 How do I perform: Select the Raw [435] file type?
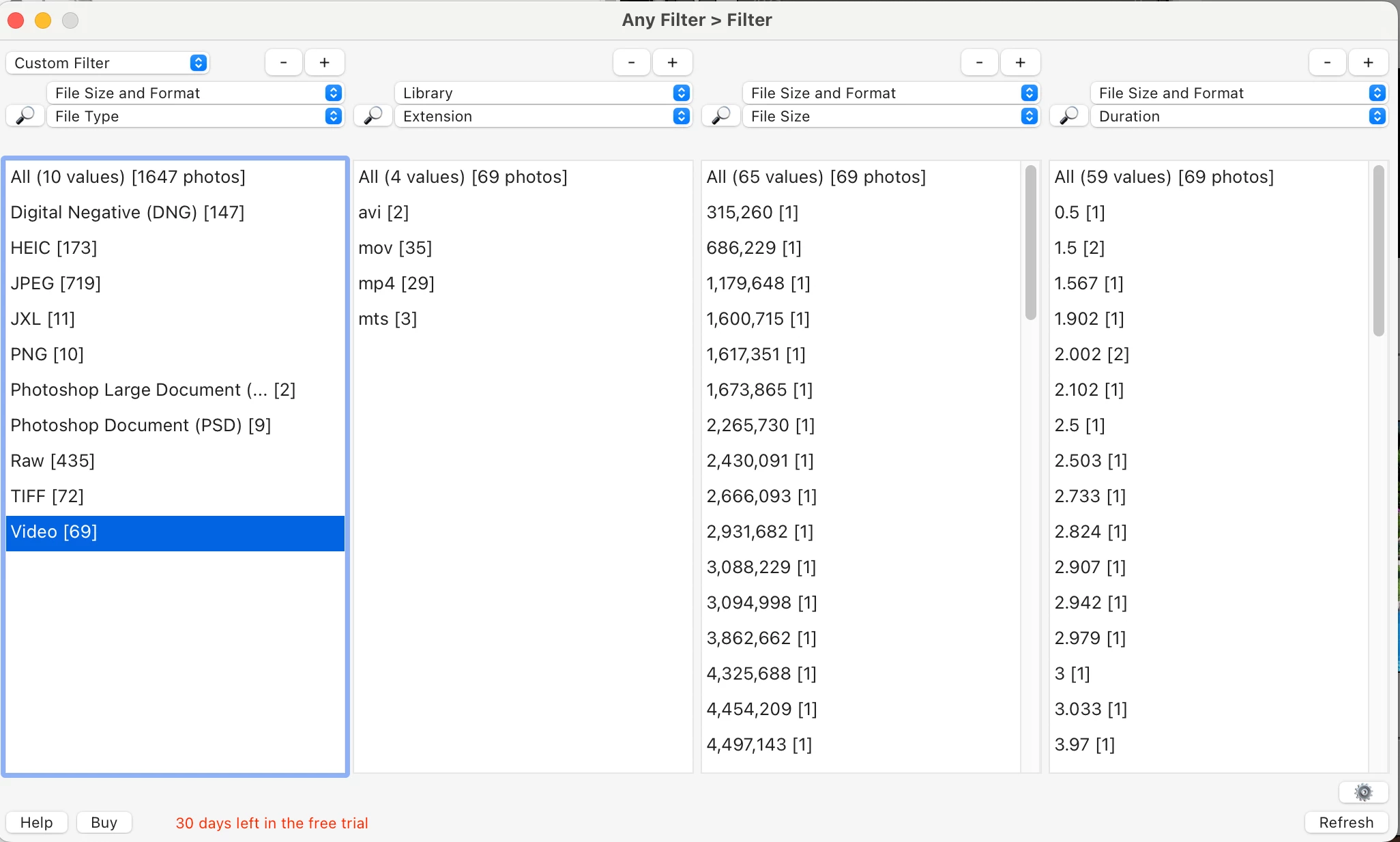175,461
